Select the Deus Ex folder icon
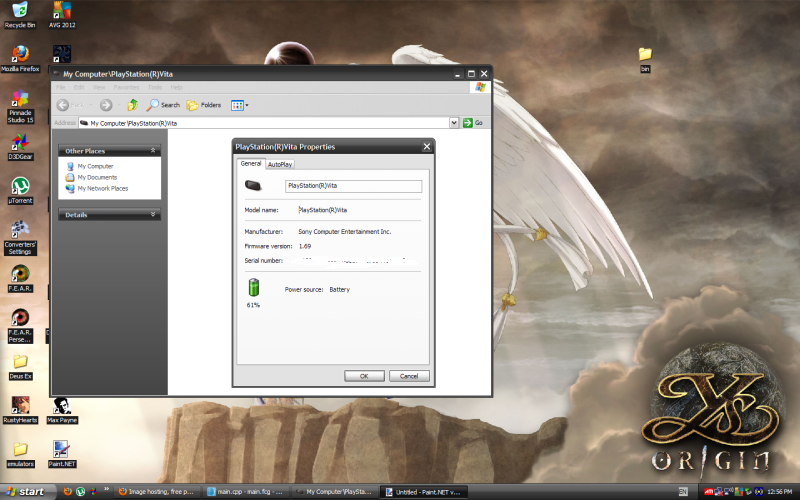This screenshot has height=500, width=800. coord(20,367)
